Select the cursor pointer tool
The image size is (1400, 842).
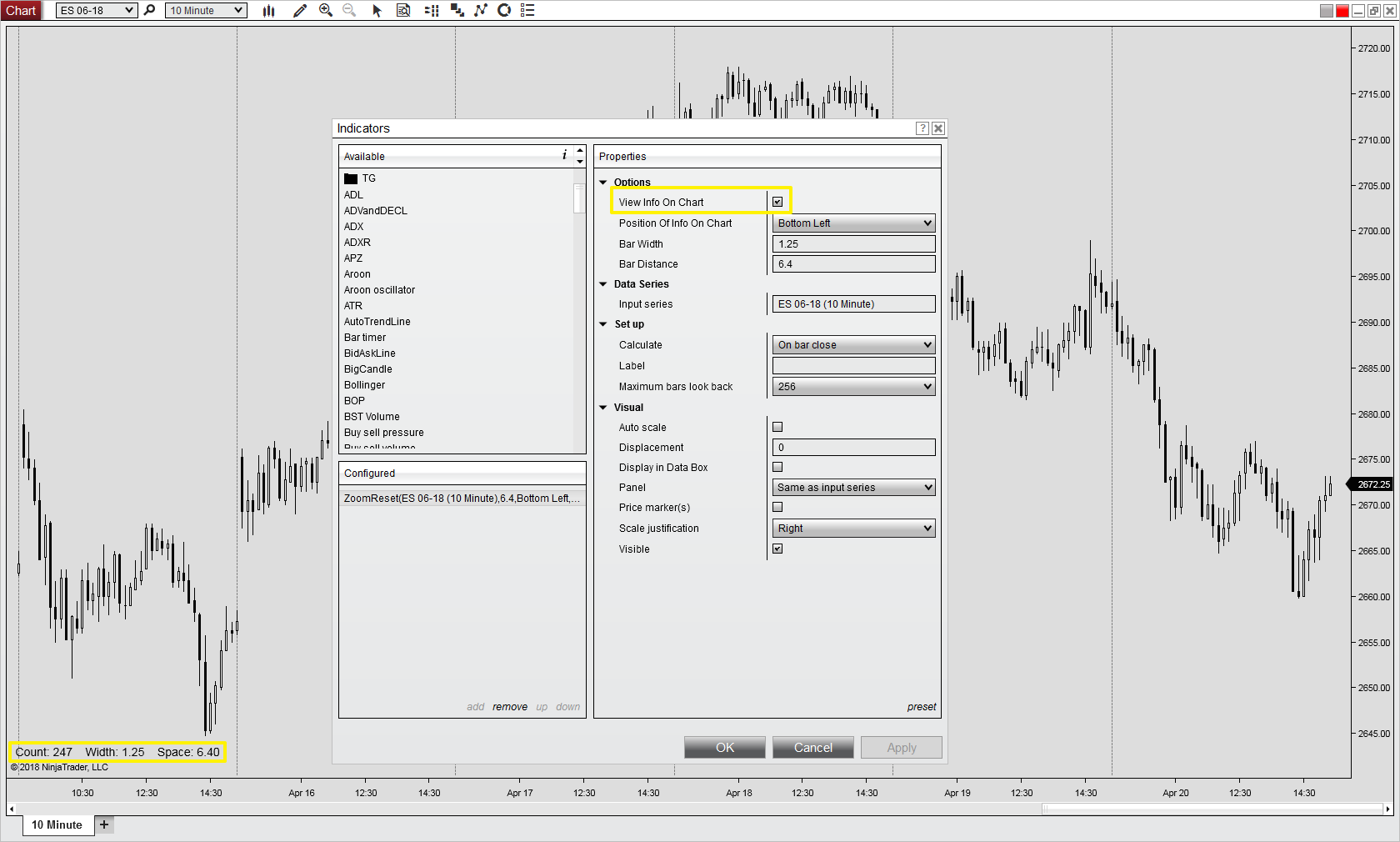(x=377, y=11)
